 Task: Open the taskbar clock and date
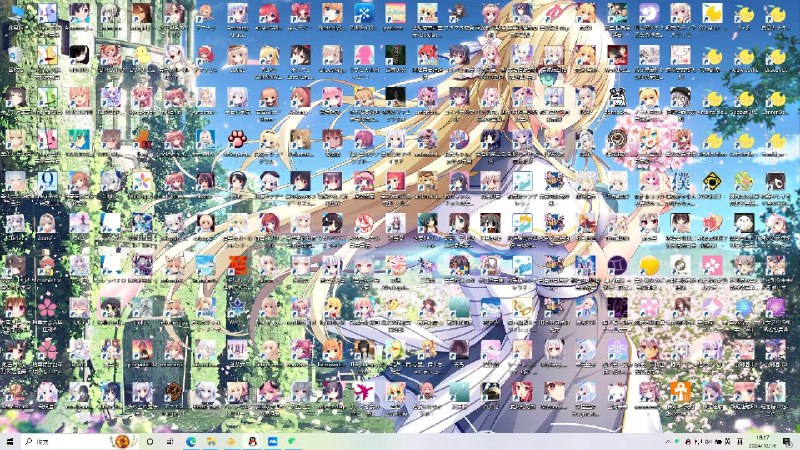coord(763,441)
